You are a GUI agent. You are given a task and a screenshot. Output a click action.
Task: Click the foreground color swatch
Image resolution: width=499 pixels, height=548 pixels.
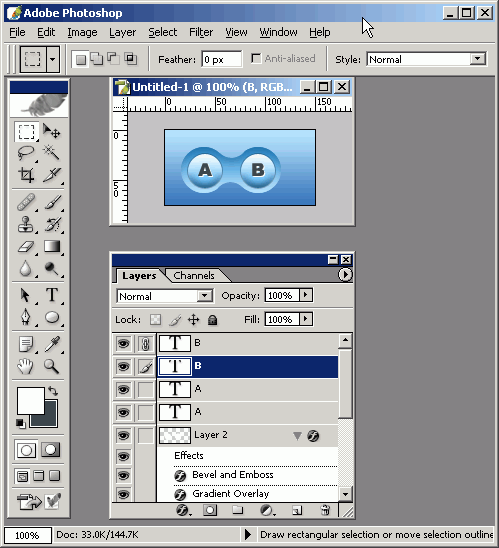coord(31,401)
